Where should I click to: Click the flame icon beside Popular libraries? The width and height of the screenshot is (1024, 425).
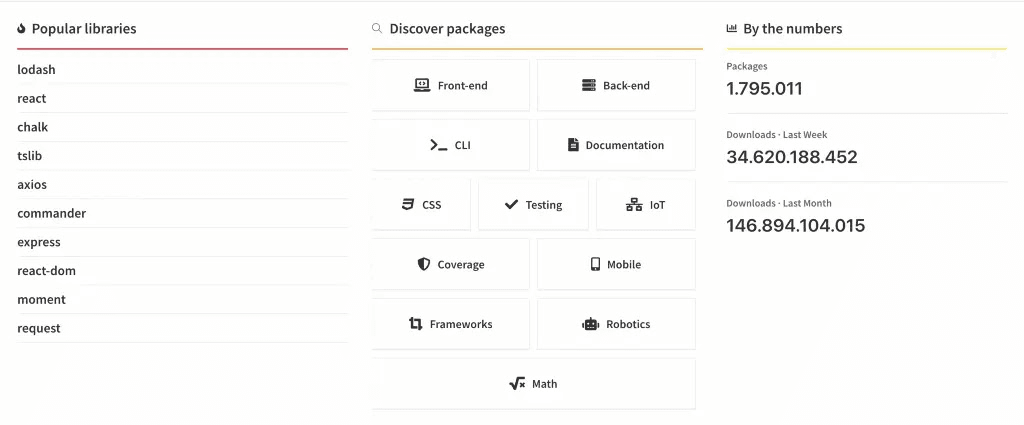[22, 29]
